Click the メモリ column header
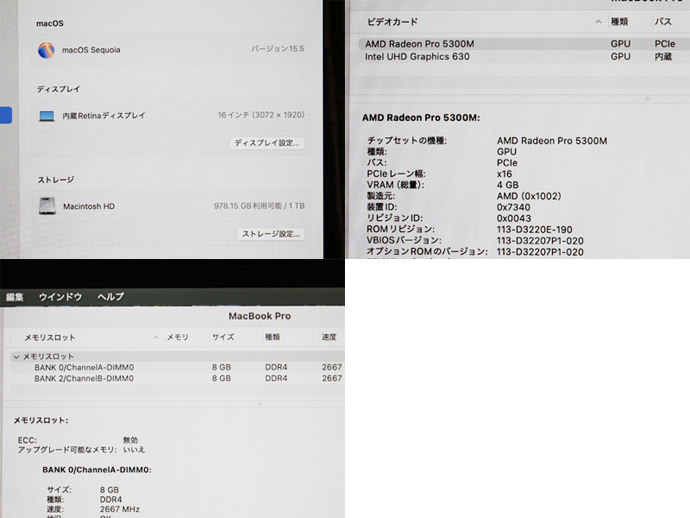690x518 pixels. point(177,337)
